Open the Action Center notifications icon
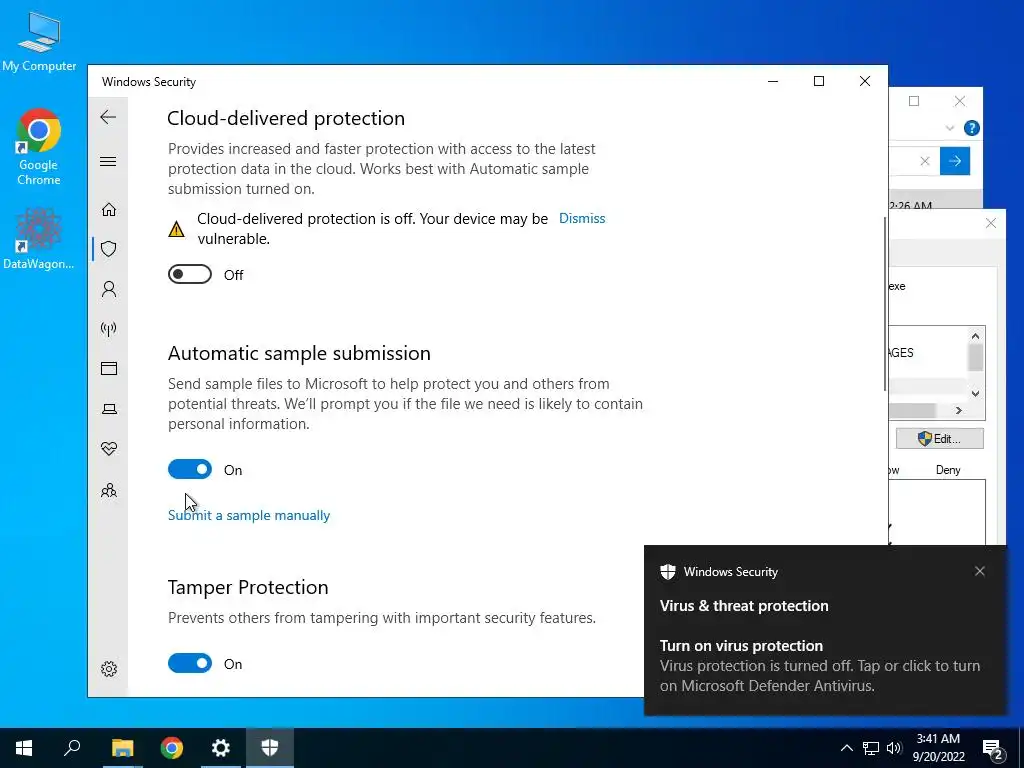The height and width of the screenshot is (768, 1024). pyautogui.click(x=993, y=749)
